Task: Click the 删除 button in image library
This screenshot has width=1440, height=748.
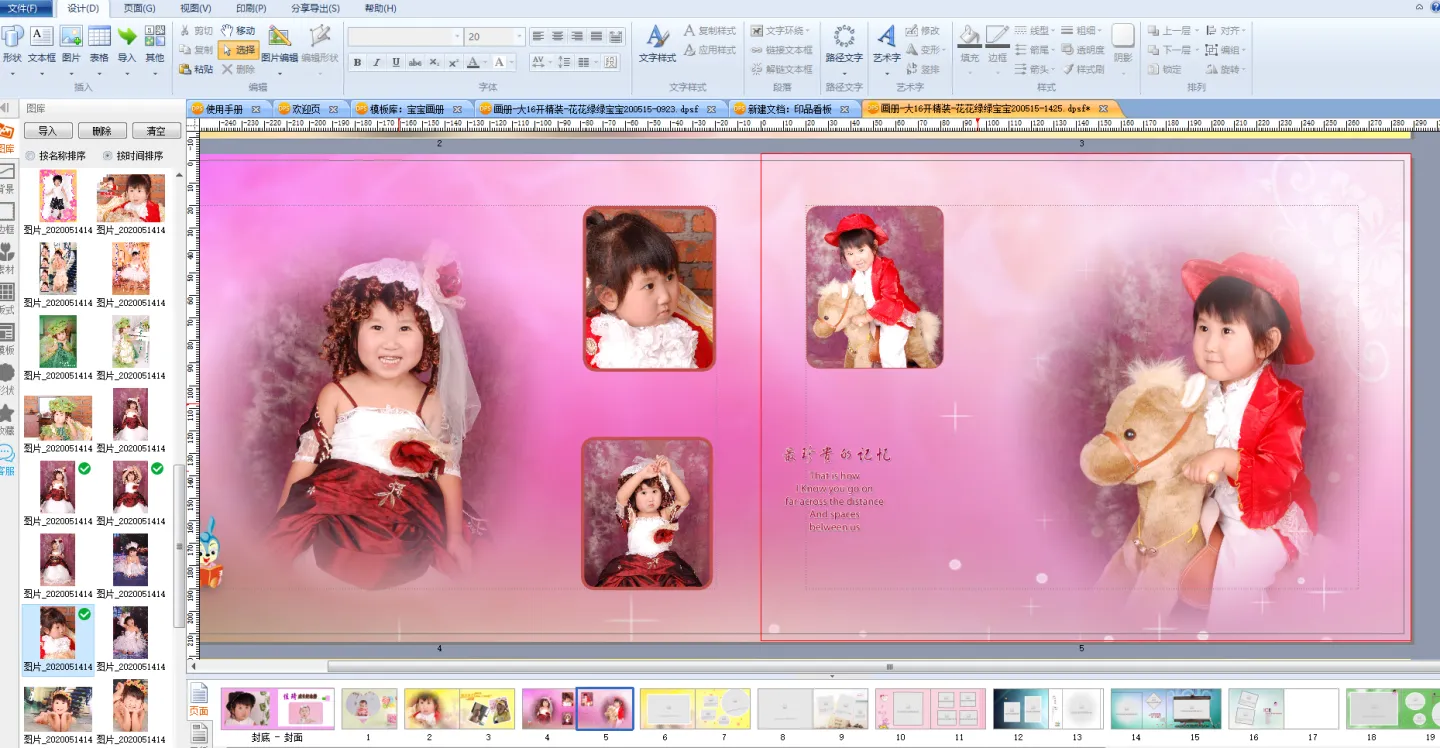Action: (x=102, y=131)
